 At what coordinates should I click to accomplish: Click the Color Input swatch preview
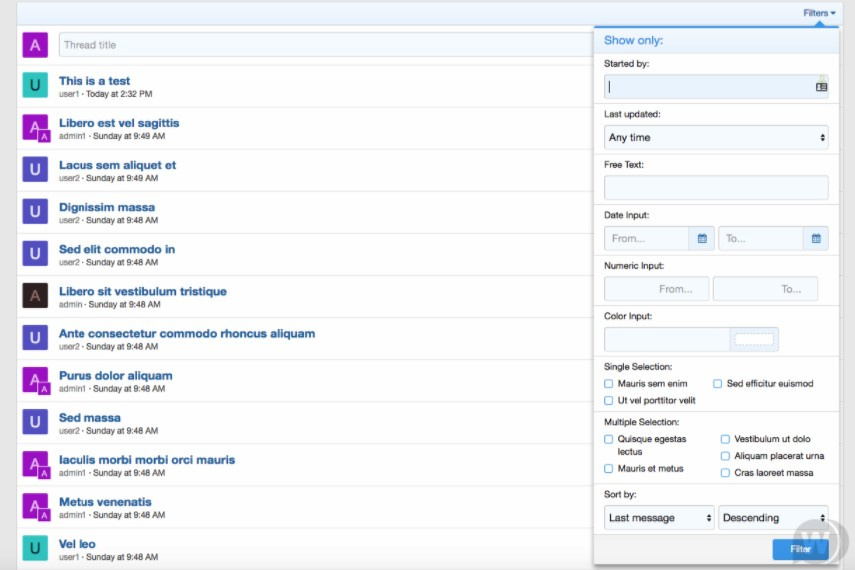[x=754, y=340]
